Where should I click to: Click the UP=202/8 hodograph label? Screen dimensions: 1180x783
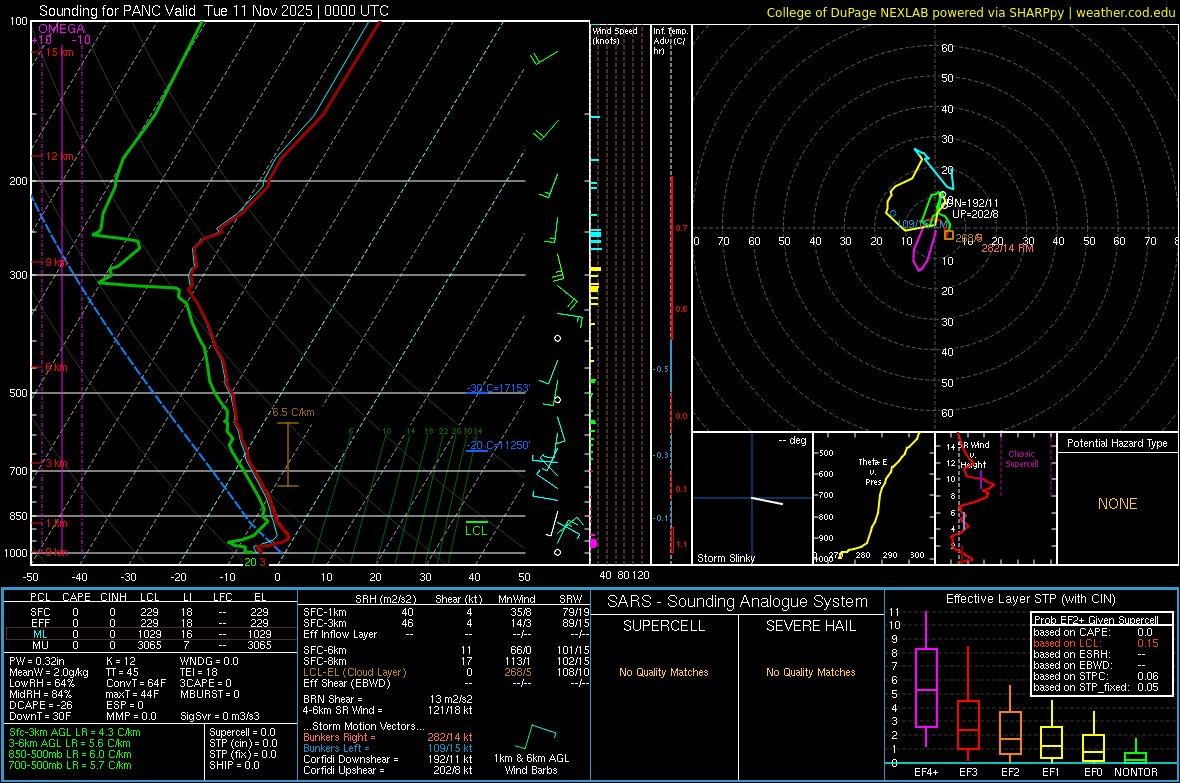(975, 214)
